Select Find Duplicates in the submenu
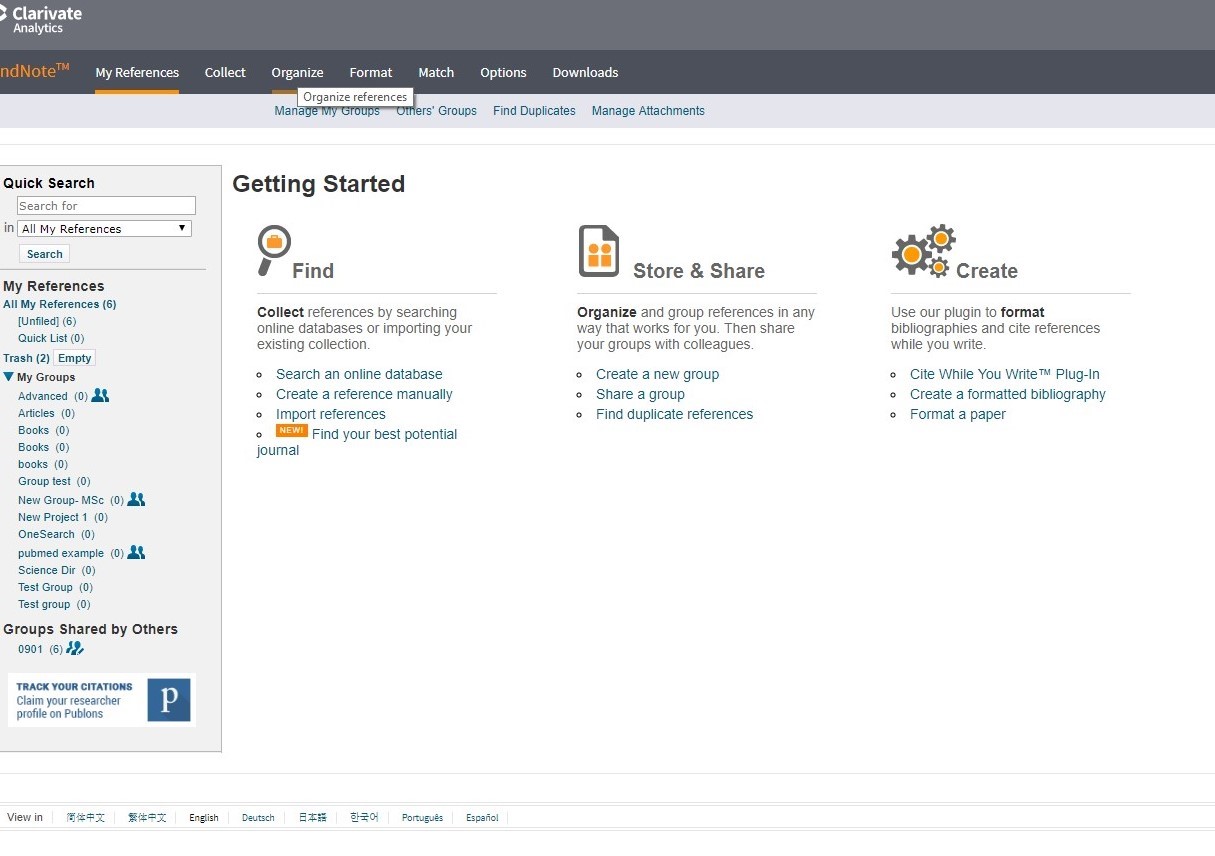This screenshot has width=1215, height=856. tap(534, 111)
